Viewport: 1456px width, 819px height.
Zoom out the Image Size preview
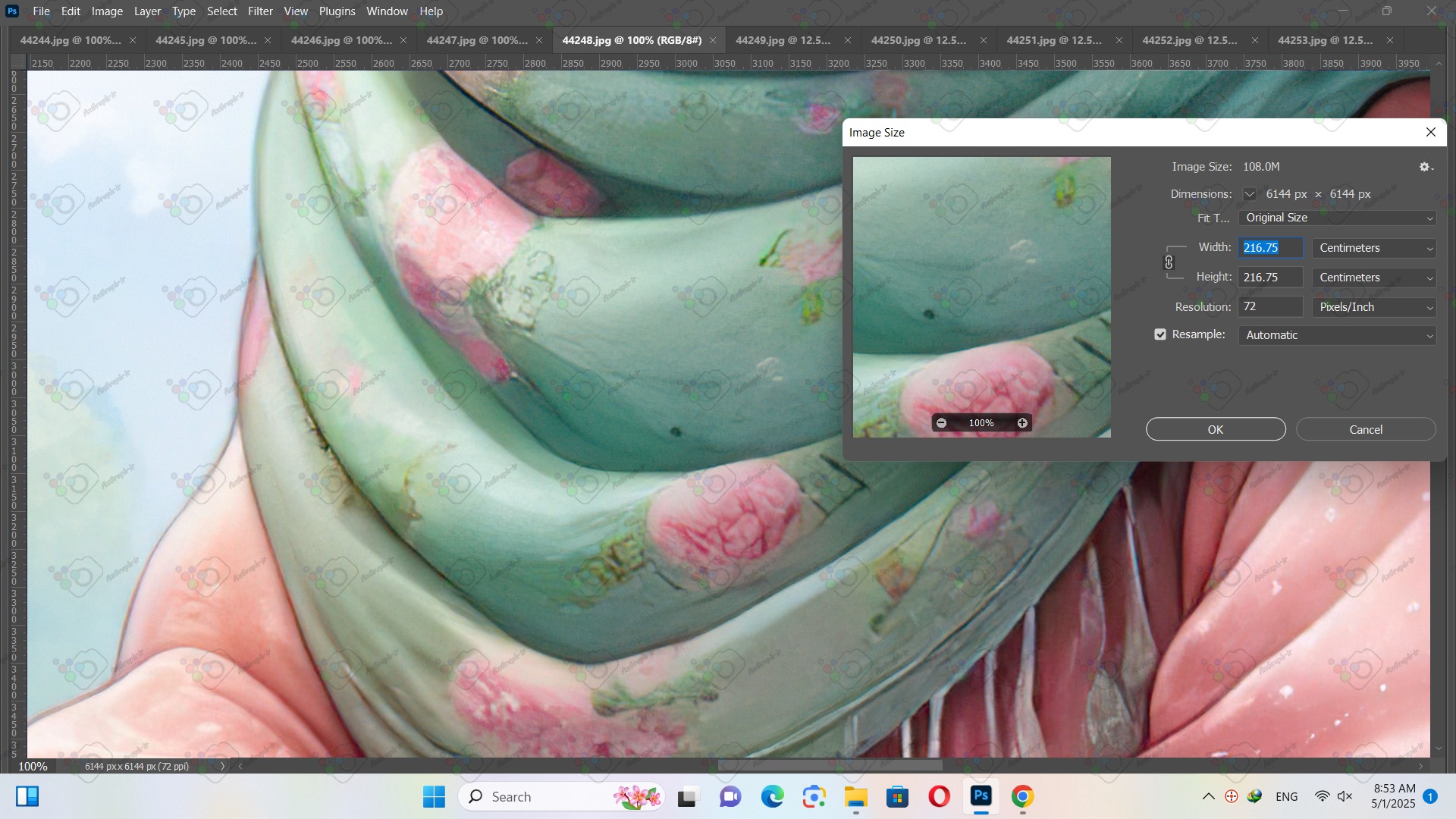pyautogui.click(x=941, y=423)
